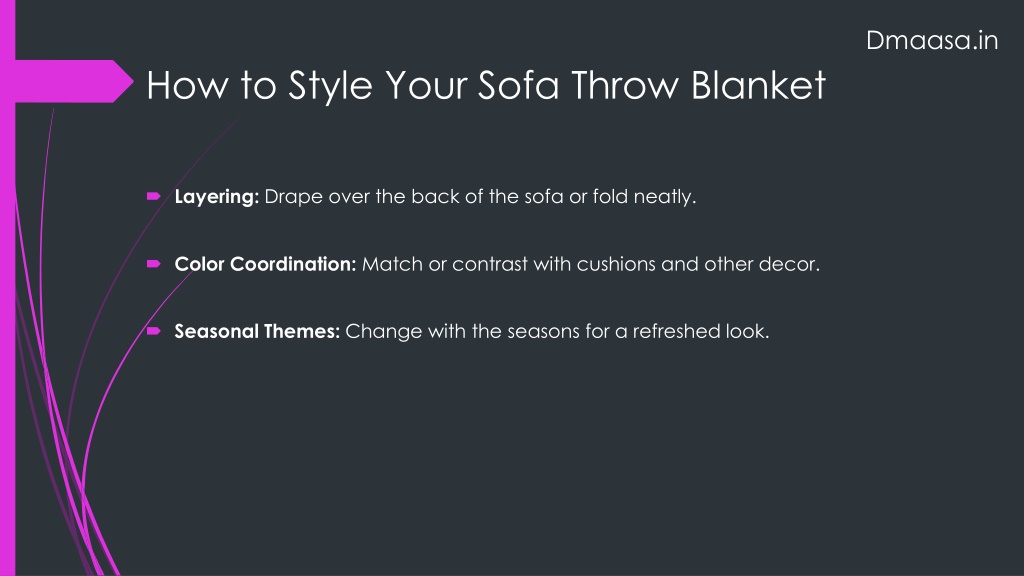Click the empty dark area below the bullets
This screenshot has width=1024, height=576.
click(x=522, y=457)
